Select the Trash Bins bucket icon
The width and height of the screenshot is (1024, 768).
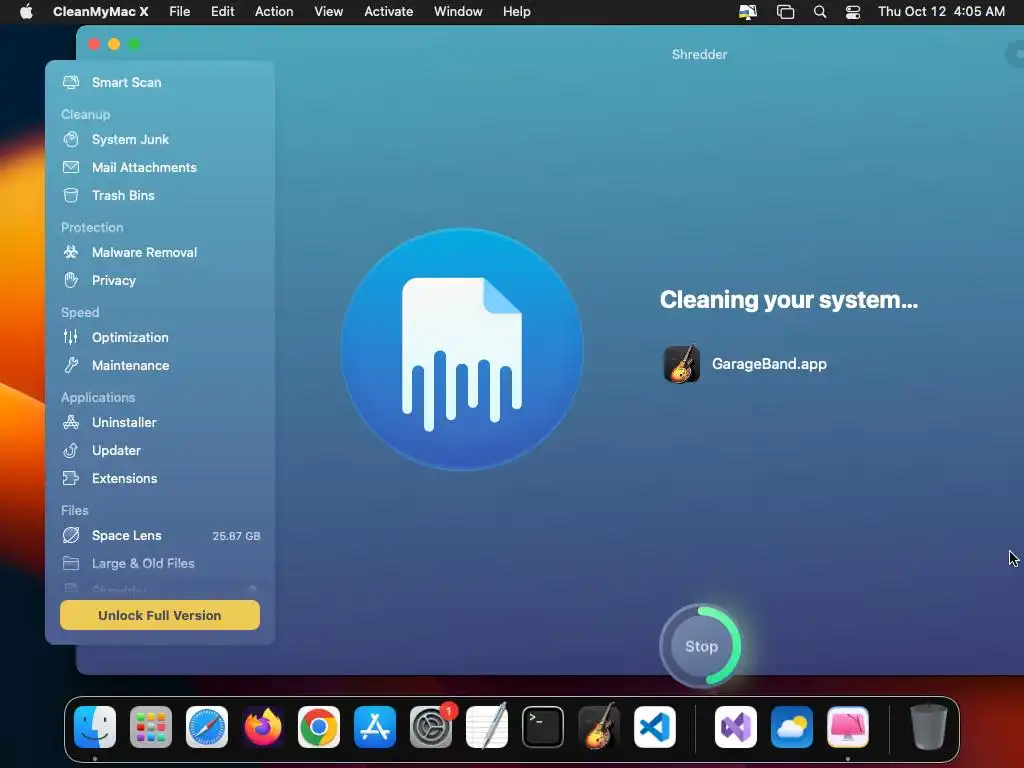coord(71,195)
